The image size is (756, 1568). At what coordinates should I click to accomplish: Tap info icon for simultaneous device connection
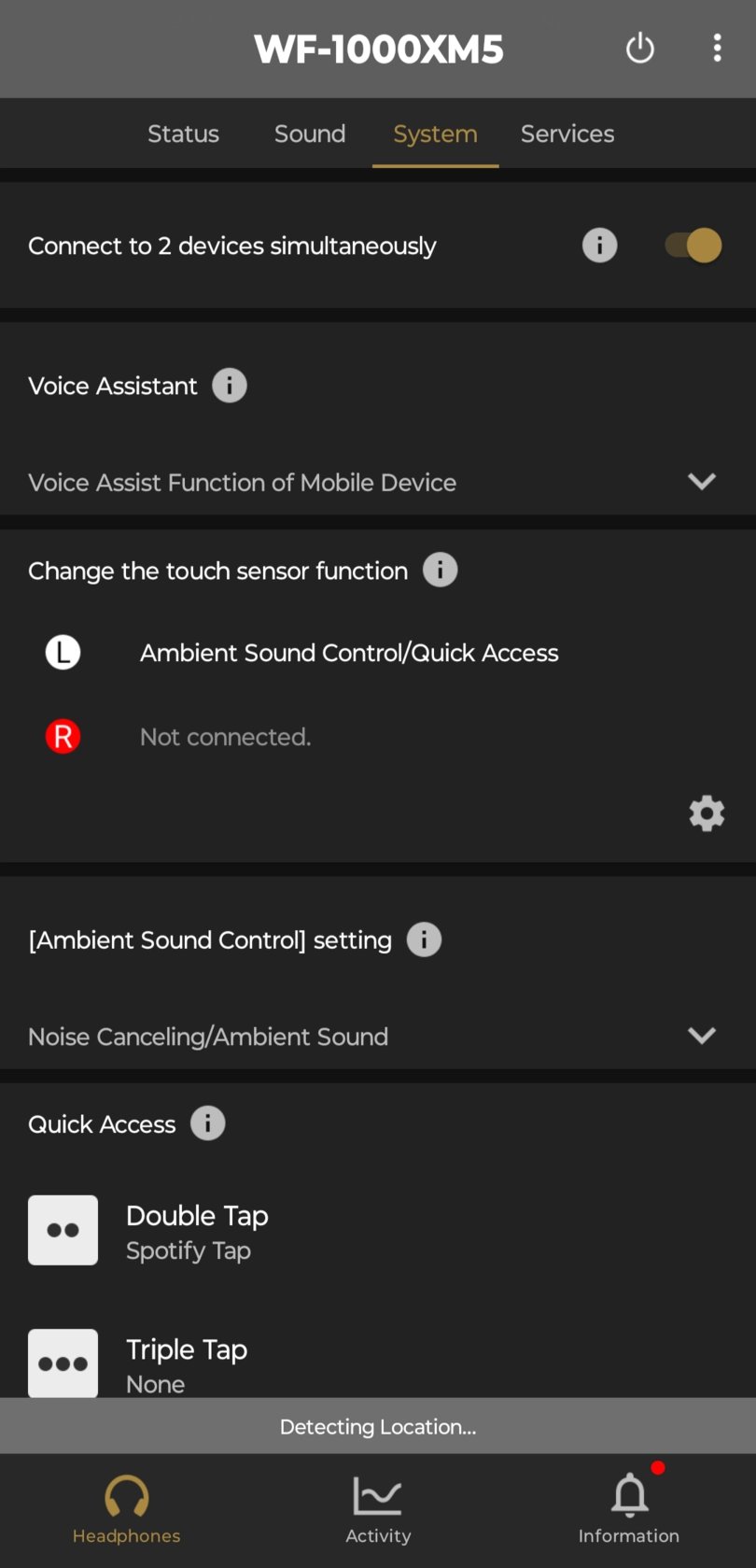point(599,246)
